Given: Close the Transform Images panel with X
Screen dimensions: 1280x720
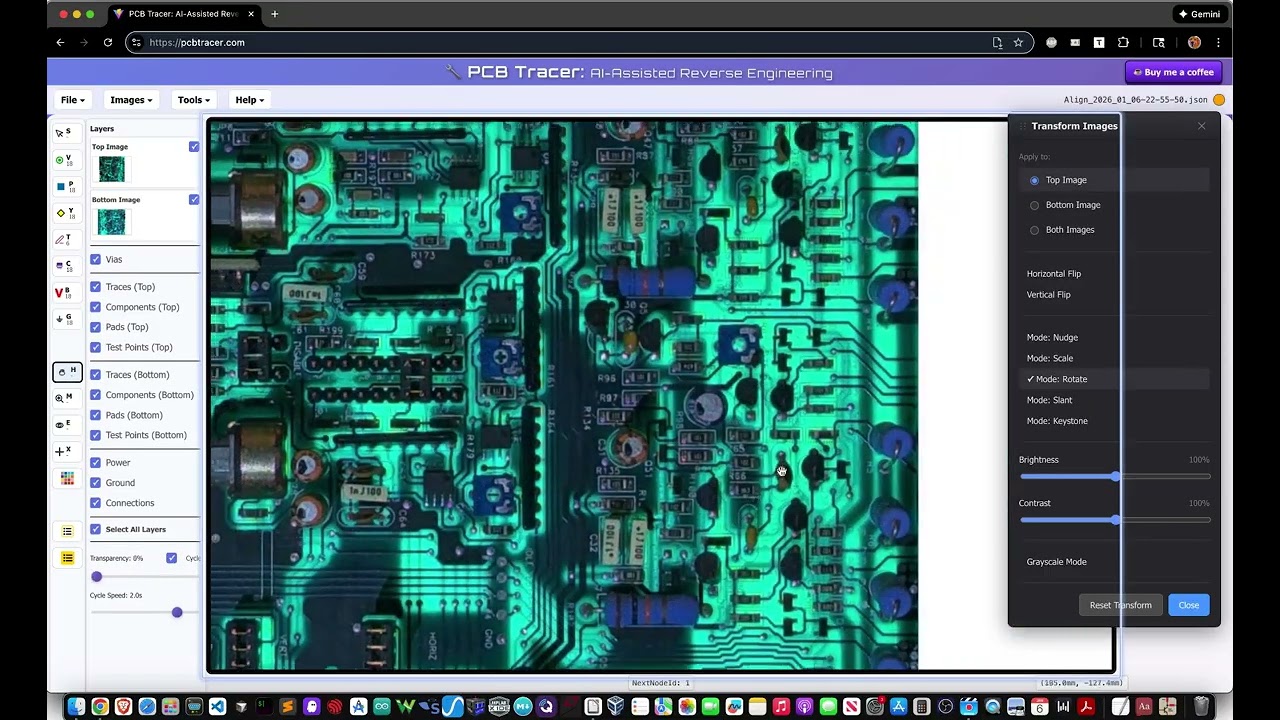Looking at the screenshot, I should click(x=1201, y=126).
